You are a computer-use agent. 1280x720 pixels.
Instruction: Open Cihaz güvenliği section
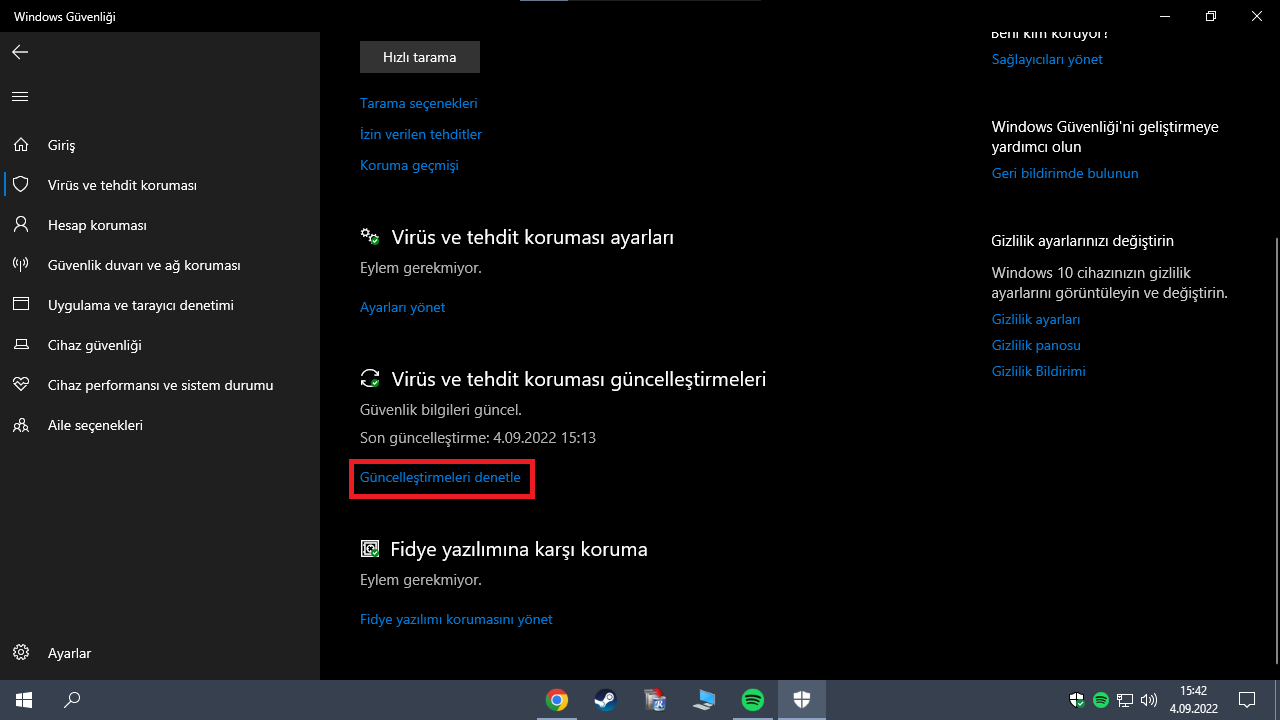tap(160, 345)
